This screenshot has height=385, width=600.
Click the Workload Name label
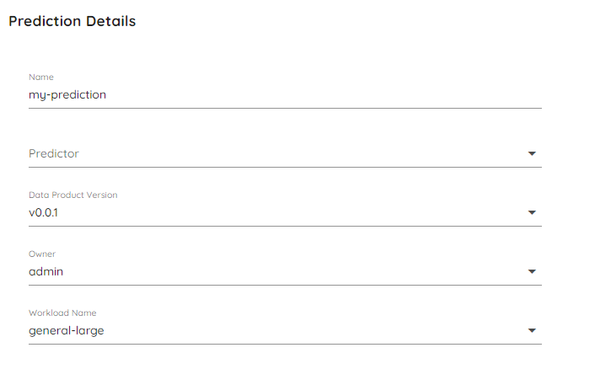[x=62, y=313]
